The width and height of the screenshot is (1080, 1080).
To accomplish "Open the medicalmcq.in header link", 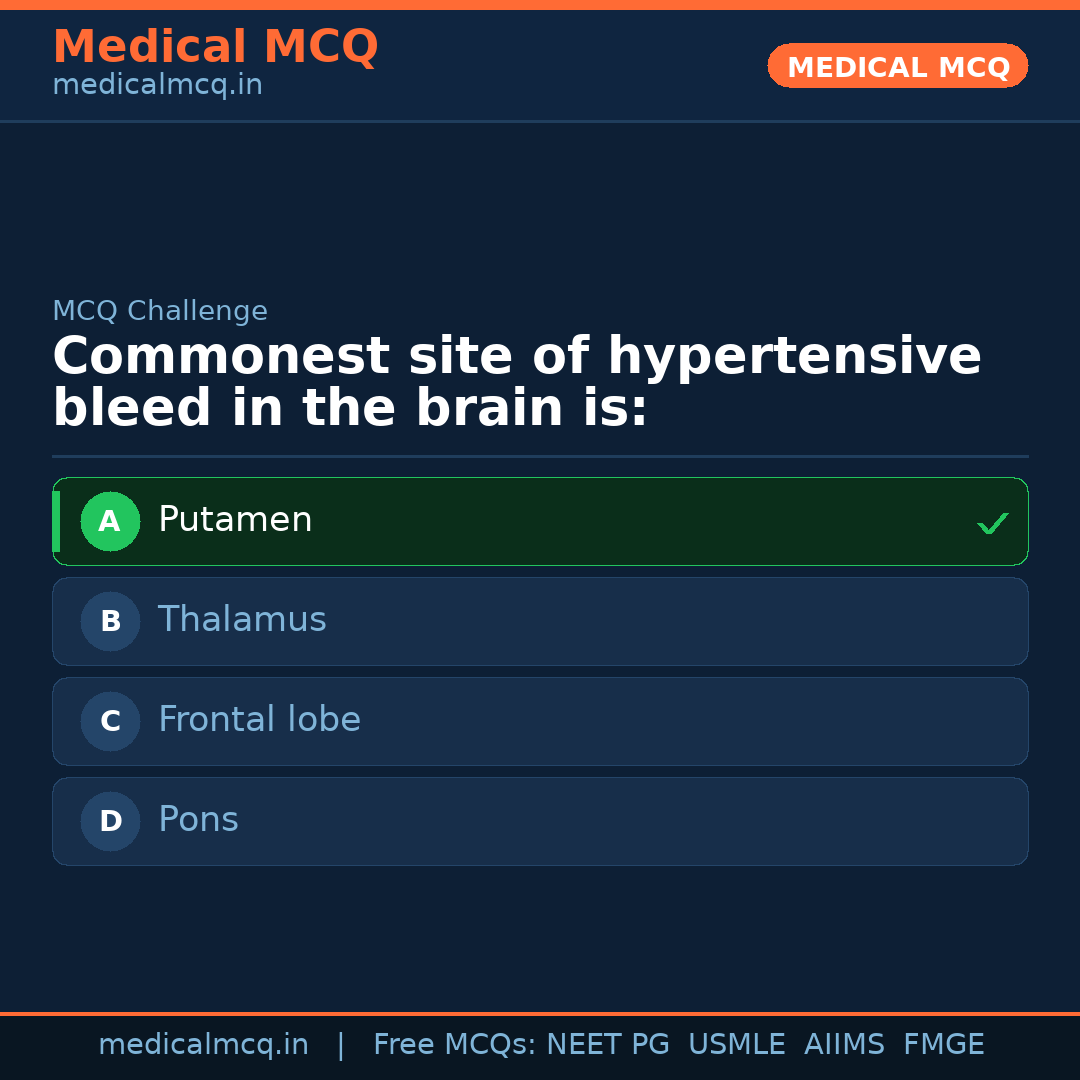I will (x=156, y=84).
